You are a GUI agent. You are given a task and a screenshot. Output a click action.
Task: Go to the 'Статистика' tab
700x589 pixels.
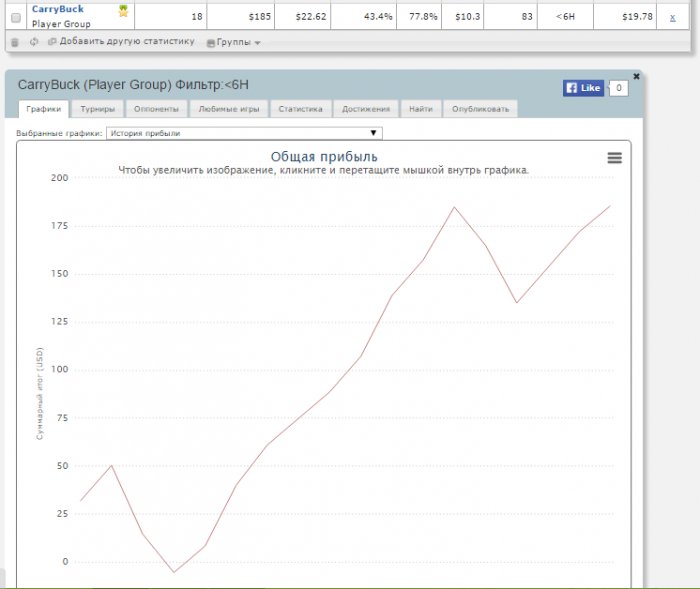pos(301,109)
